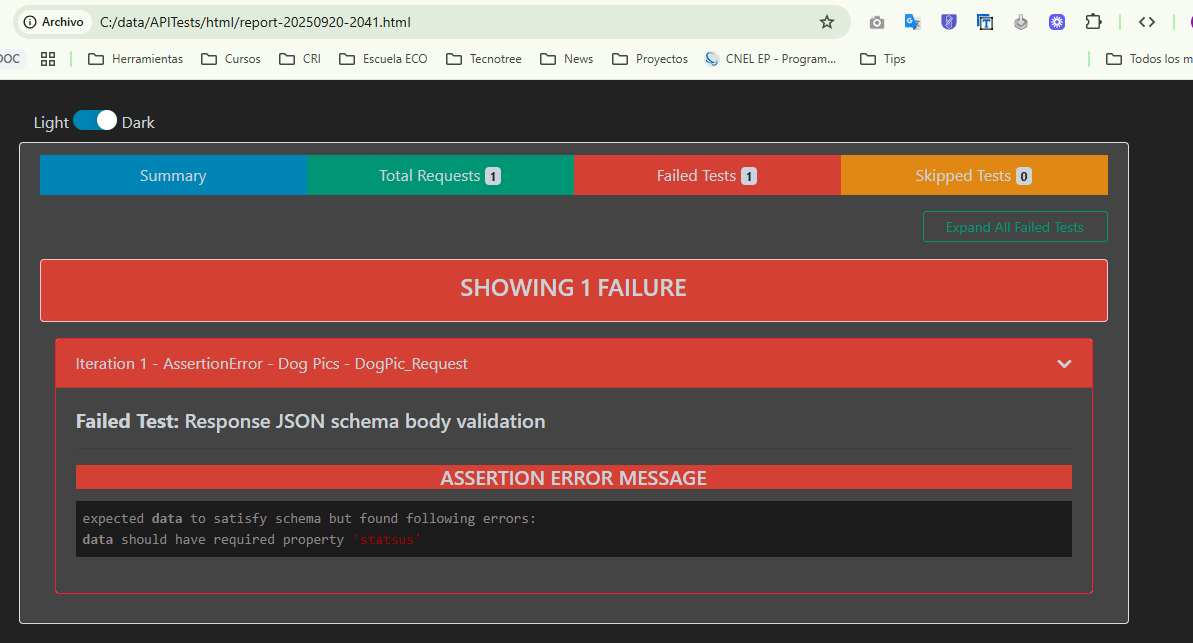Open the Todos los marcadores folder
The height and width of the screenshot is (643, 1193).
pos(1150,59)
